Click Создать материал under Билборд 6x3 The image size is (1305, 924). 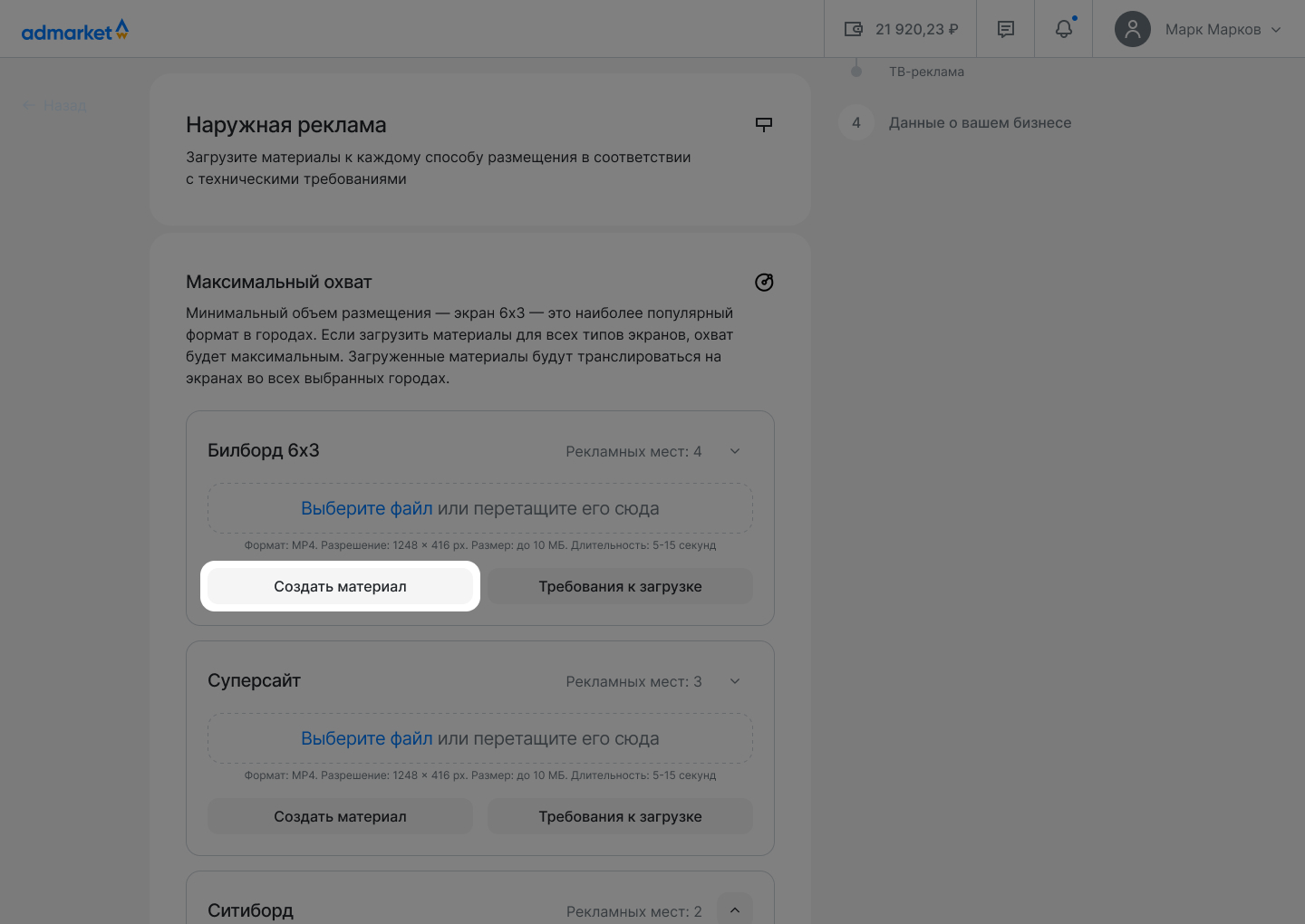(340, 586)
